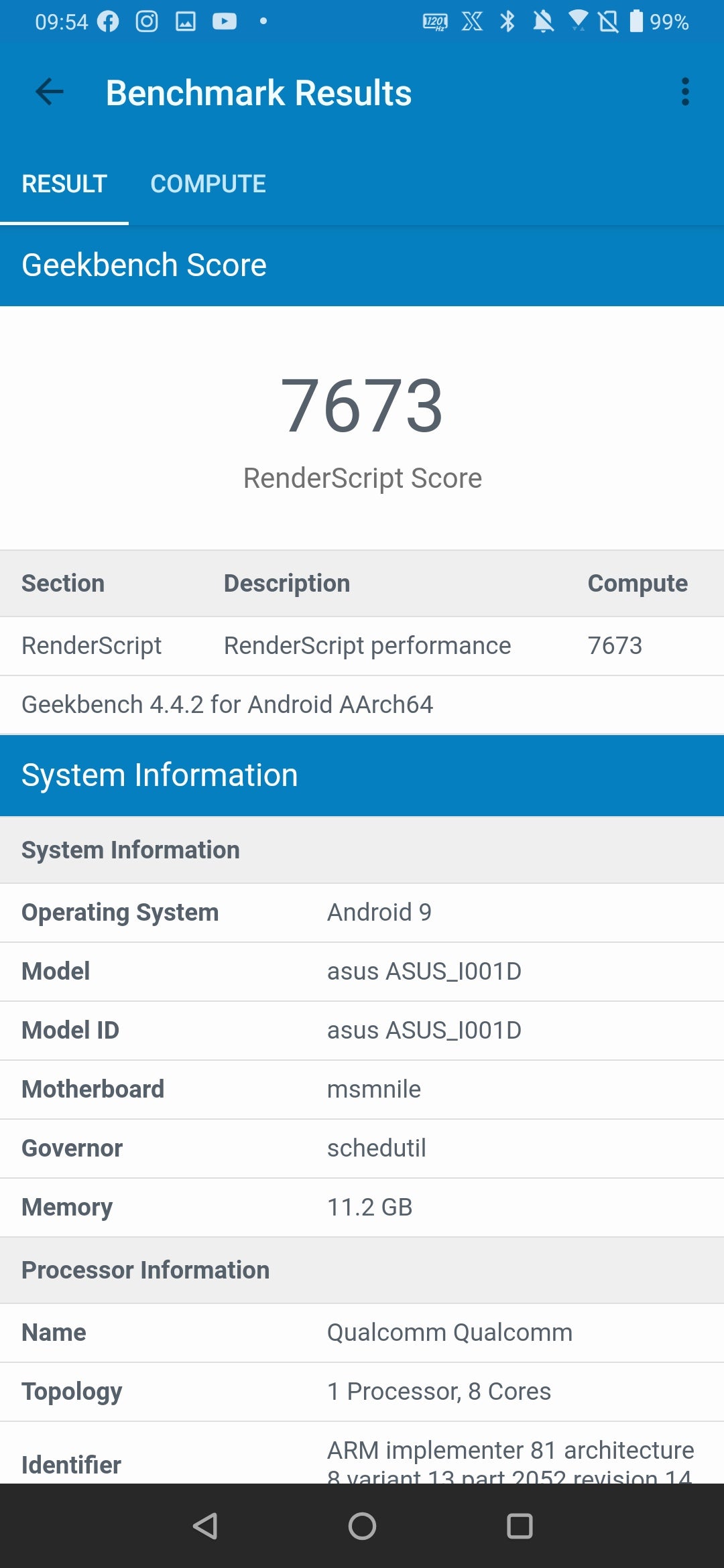This screenshot has width=724, height=1568.
Task: Select the RenderScript performance description cell
Action: 367,645
